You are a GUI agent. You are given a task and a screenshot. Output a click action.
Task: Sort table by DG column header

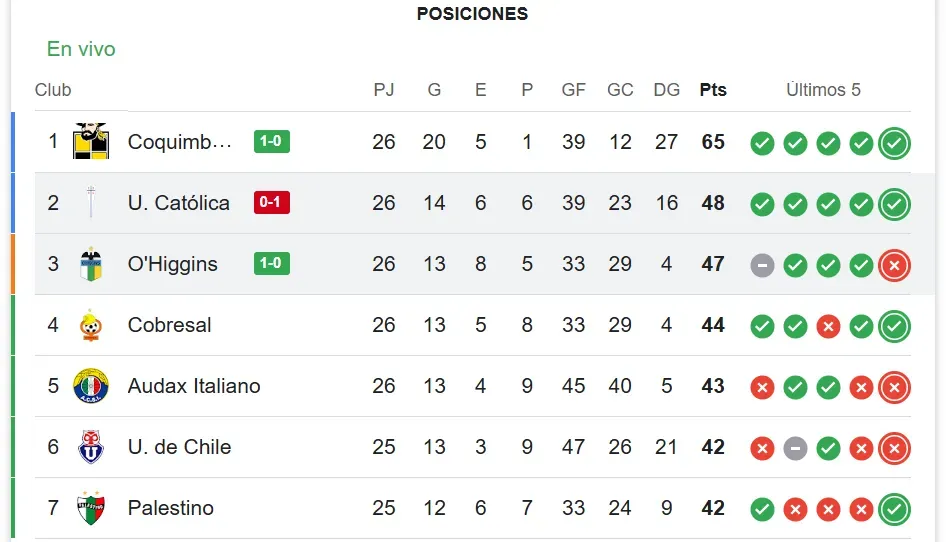point(666,90)
